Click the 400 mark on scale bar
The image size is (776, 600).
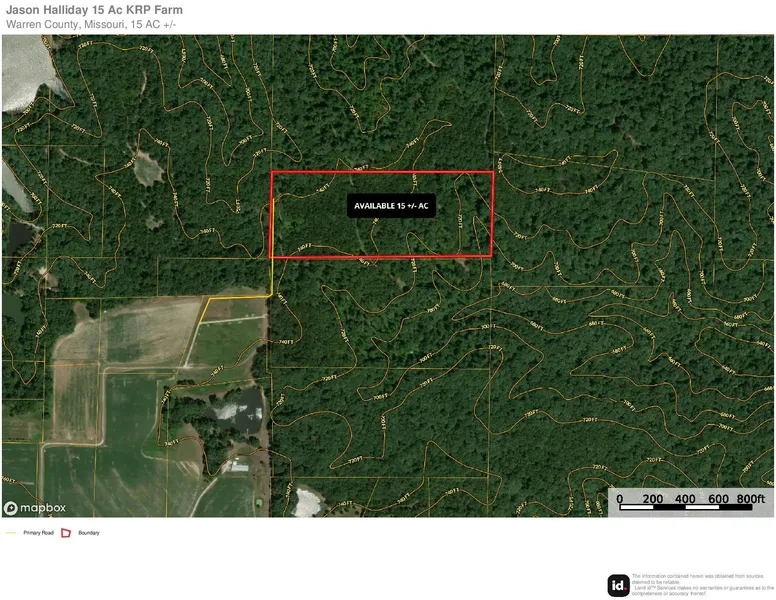point(685,498)
